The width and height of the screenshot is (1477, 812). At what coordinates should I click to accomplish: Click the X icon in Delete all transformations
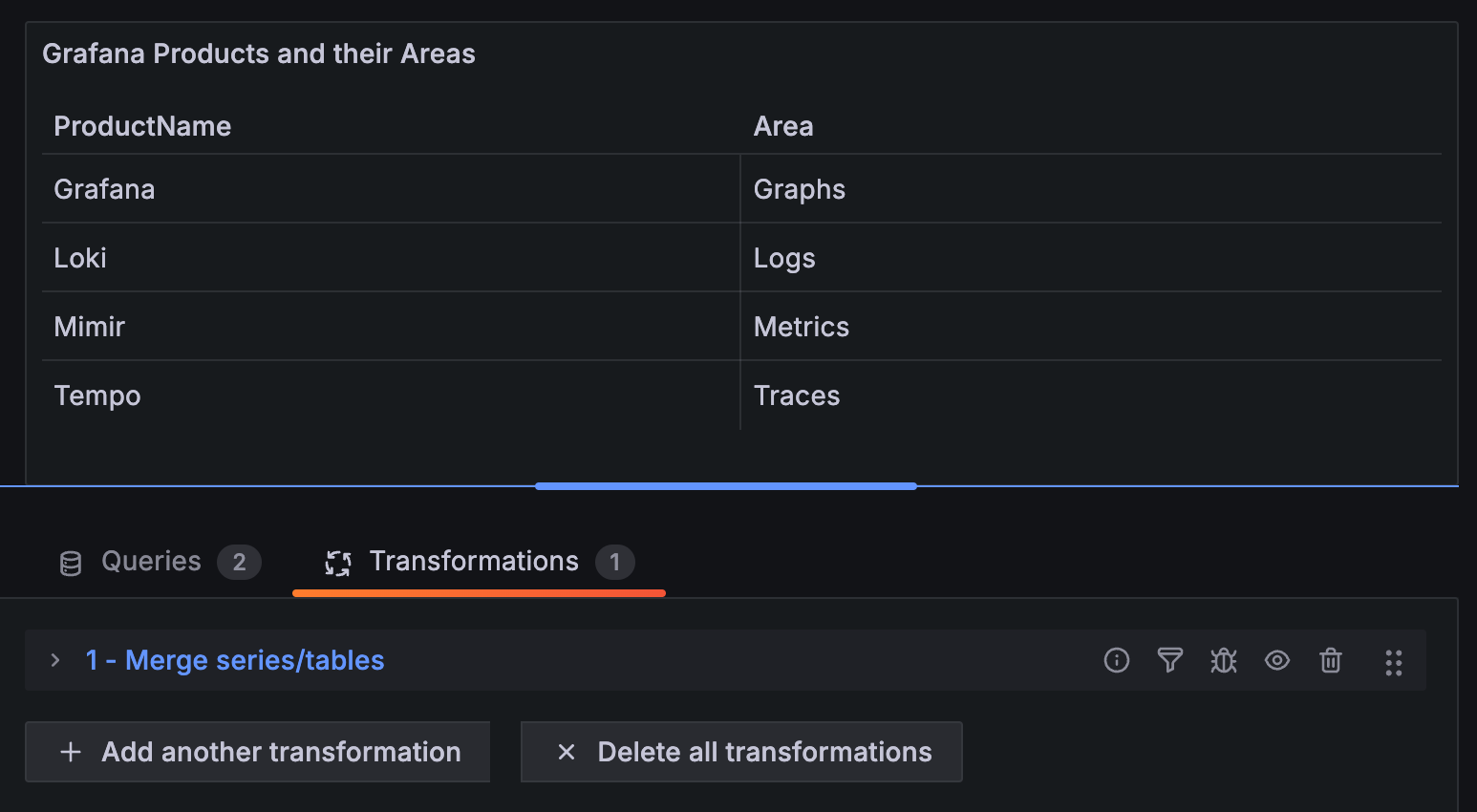tap(566, 752)
